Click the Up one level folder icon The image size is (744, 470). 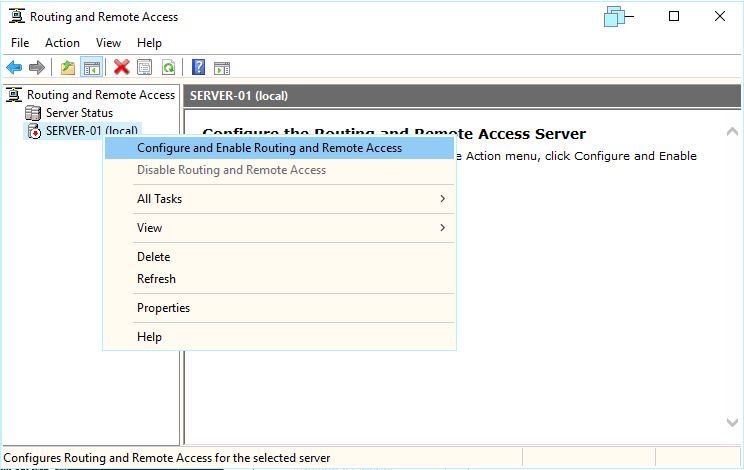pyautogui.click(x=67, y=67)
